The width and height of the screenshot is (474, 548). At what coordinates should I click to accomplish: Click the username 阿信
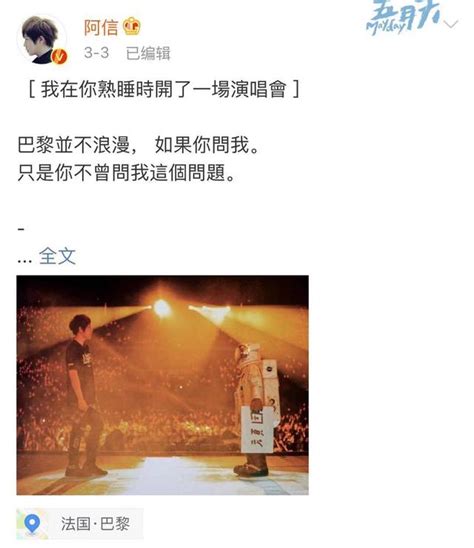tap(101, 27)
